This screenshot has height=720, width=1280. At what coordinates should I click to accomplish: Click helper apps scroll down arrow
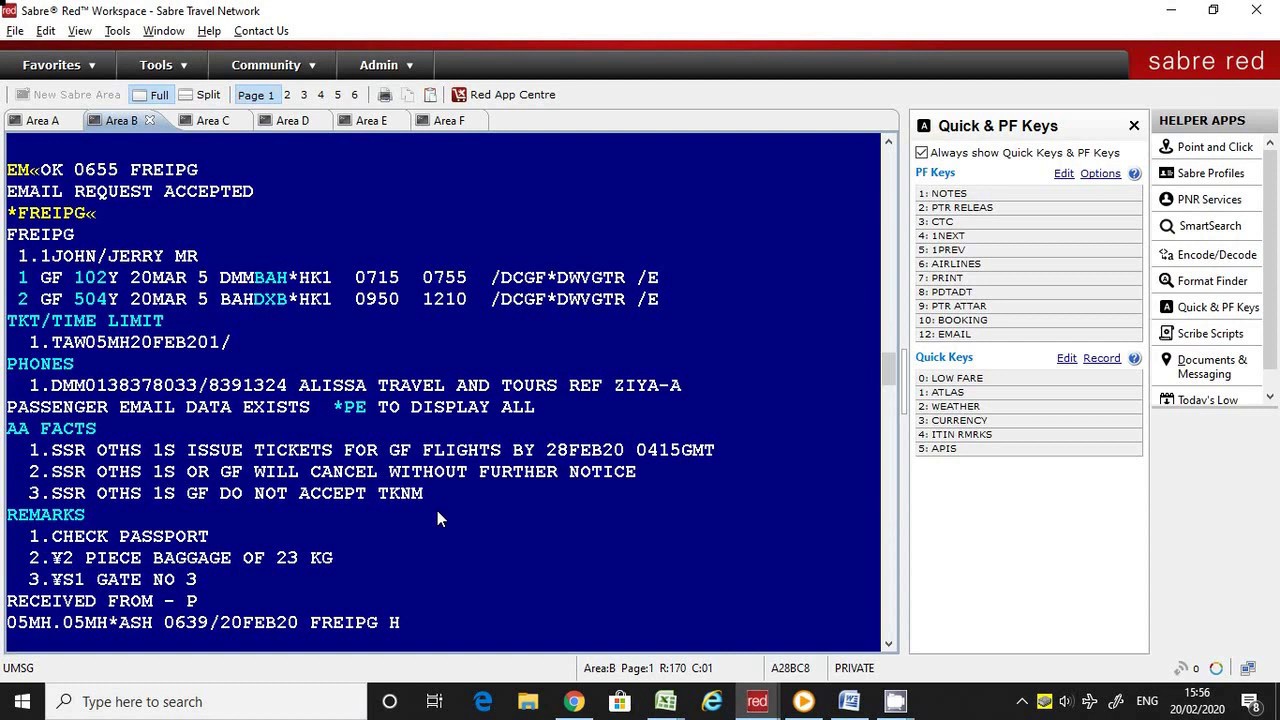pos(1270,397)
